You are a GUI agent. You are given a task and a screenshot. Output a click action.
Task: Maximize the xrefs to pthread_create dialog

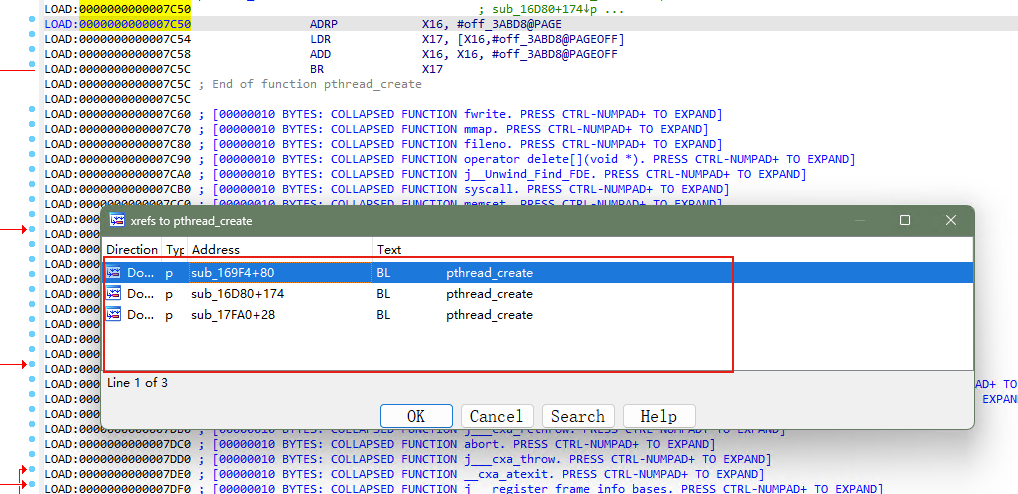904,220
